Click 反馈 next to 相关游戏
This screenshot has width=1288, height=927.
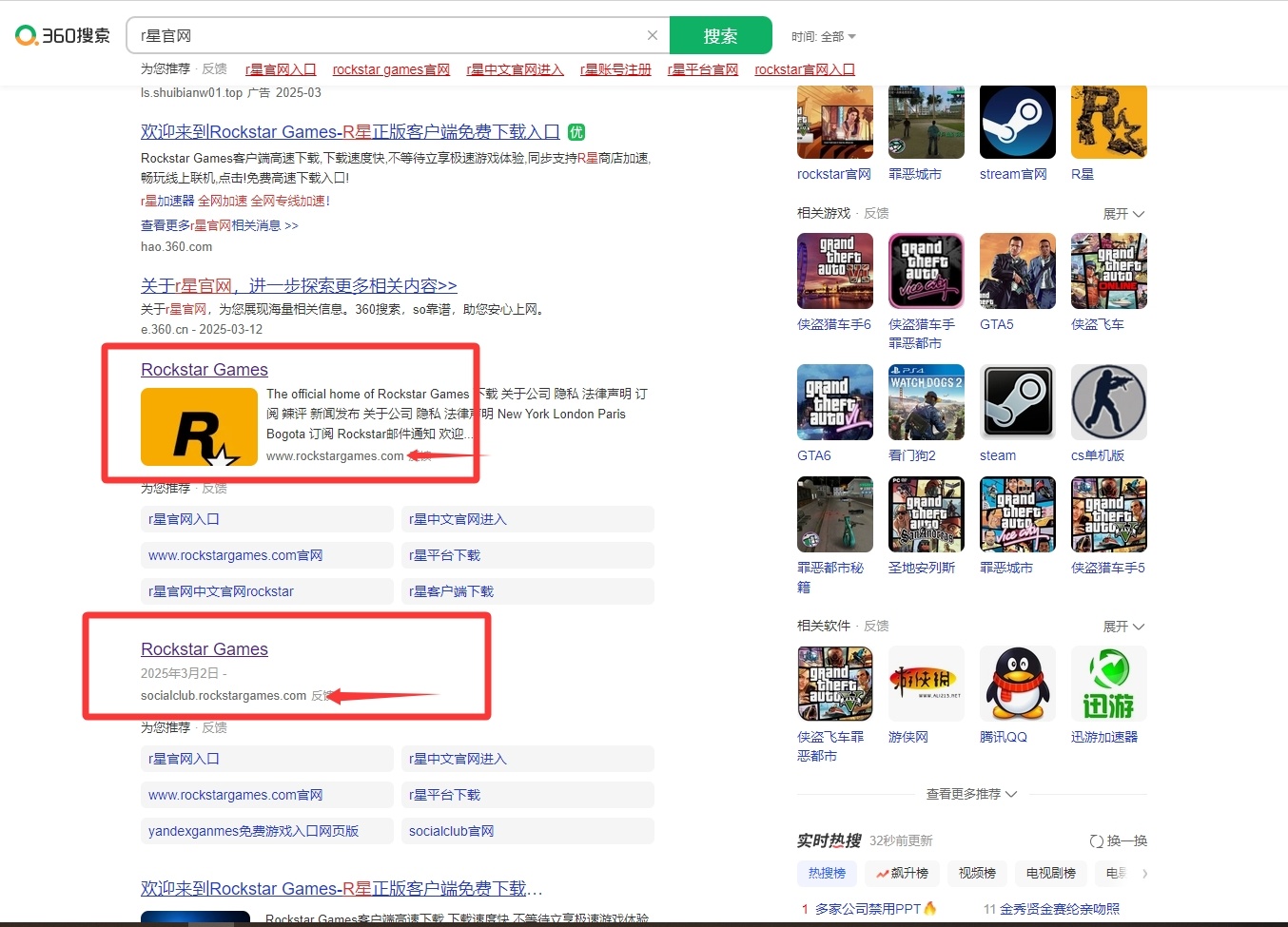click(x=876, y=213)
